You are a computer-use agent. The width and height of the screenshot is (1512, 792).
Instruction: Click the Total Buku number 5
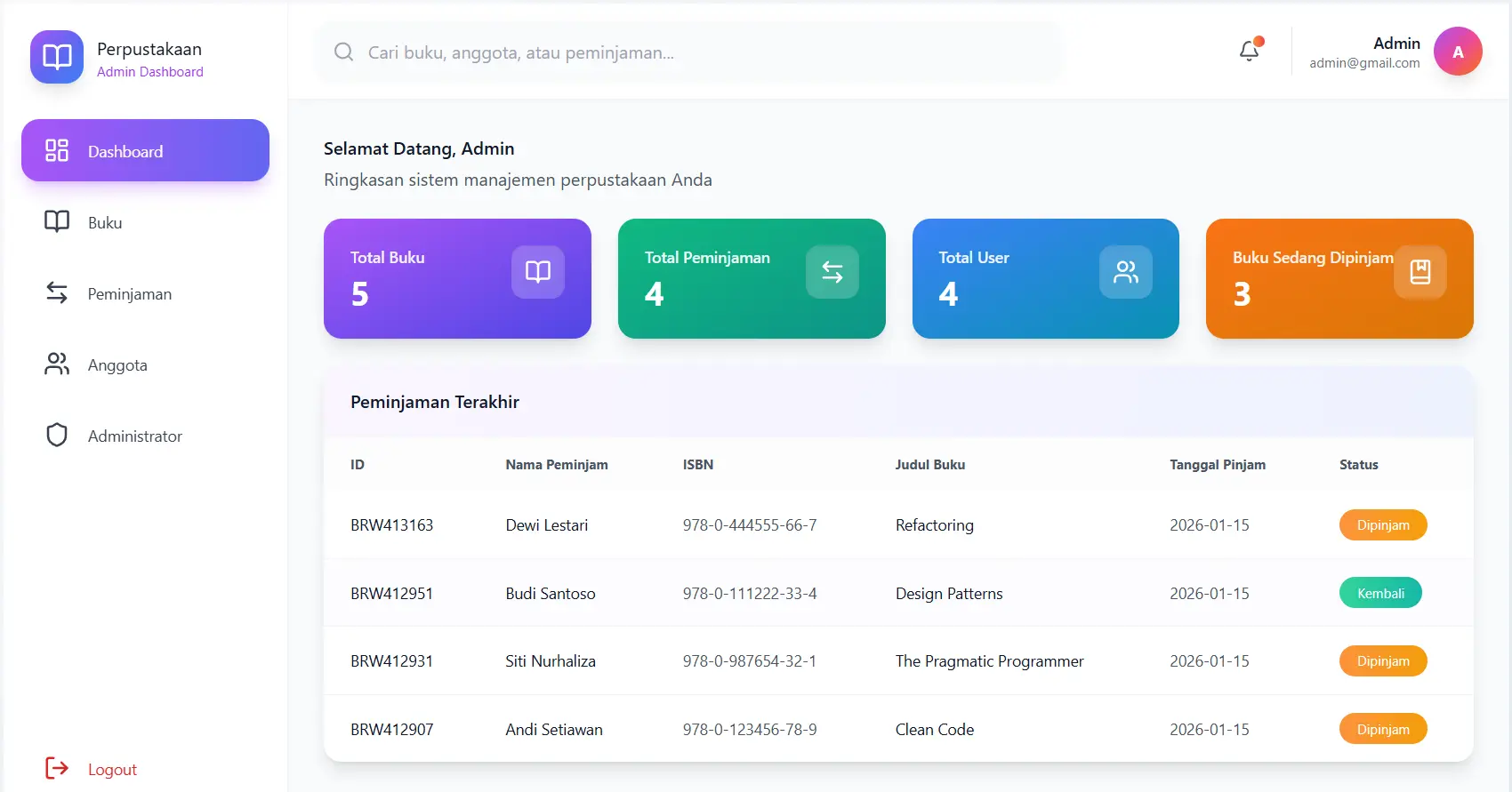pos(359,293)
